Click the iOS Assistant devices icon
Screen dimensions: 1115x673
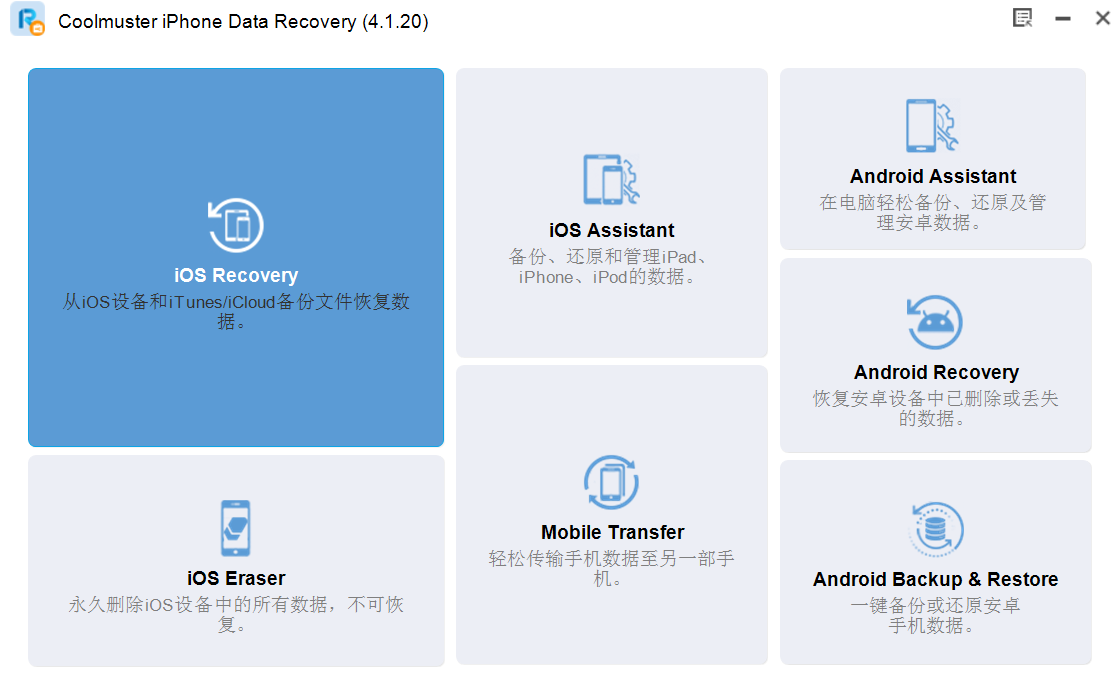(x=611, y=179)
